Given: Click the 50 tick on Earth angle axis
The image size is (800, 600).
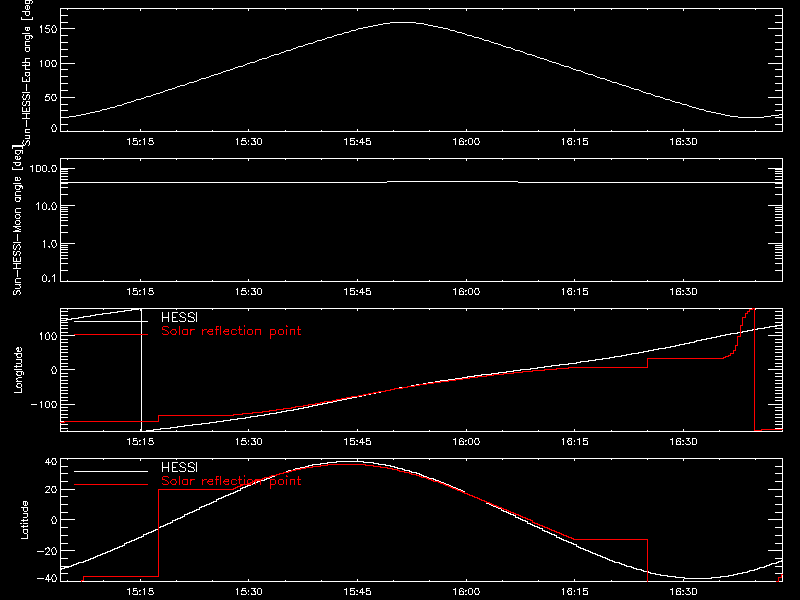Looking at the screenshot, I should pyautogui.click(x=51, y=97).
